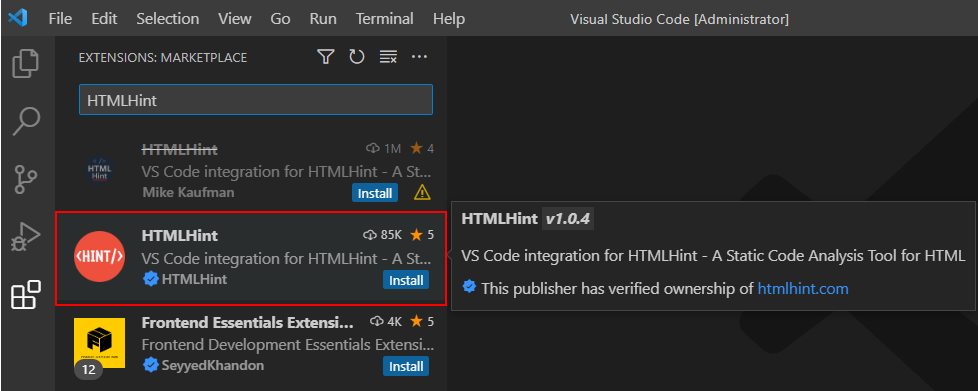Image resolution: width=978 pixels, height=391 pixels.
Task: Open the Source Control view
Action: point(26,180)
